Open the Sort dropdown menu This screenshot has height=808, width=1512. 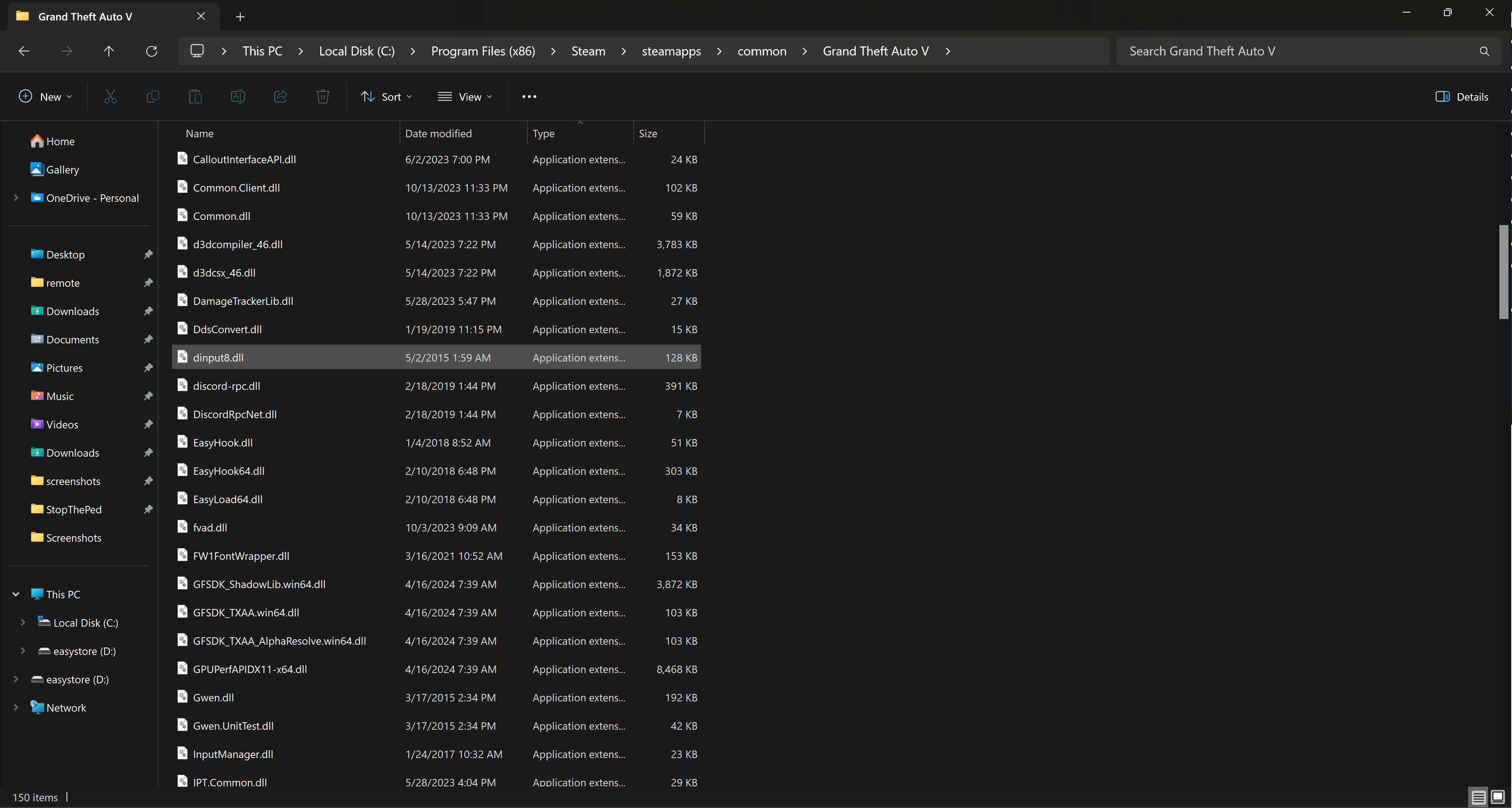point(386,97)
